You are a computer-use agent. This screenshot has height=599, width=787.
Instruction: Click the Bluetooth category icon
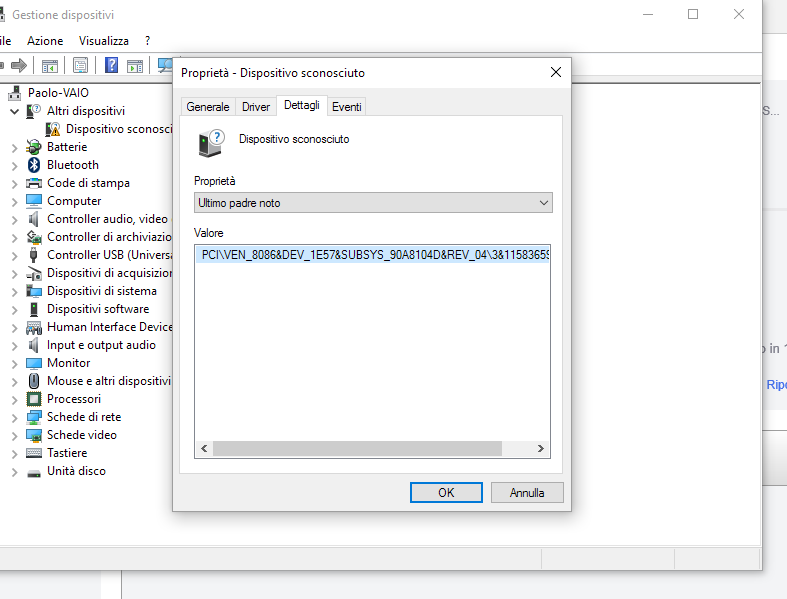[34, 165]
